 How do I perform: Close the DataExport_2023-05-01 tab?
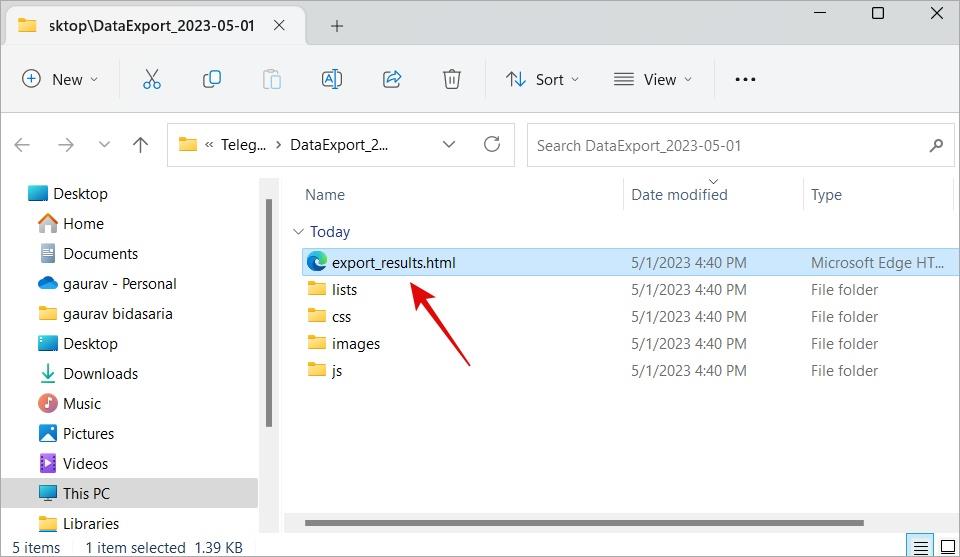279,25
